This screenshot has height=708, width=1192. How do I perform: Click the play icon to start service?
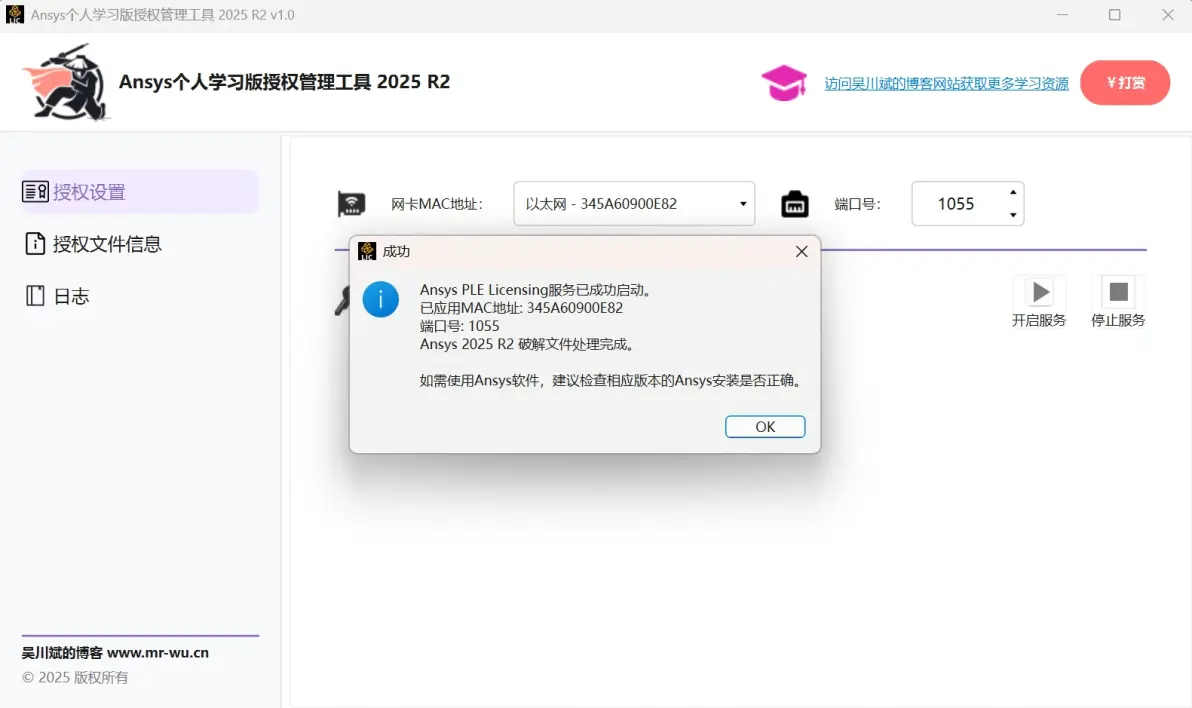pos(1039,292)
